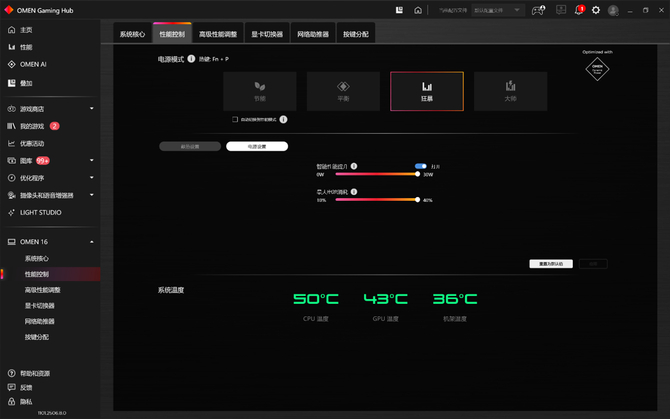Click the dimmed apply button beside reset

[593, 264]
